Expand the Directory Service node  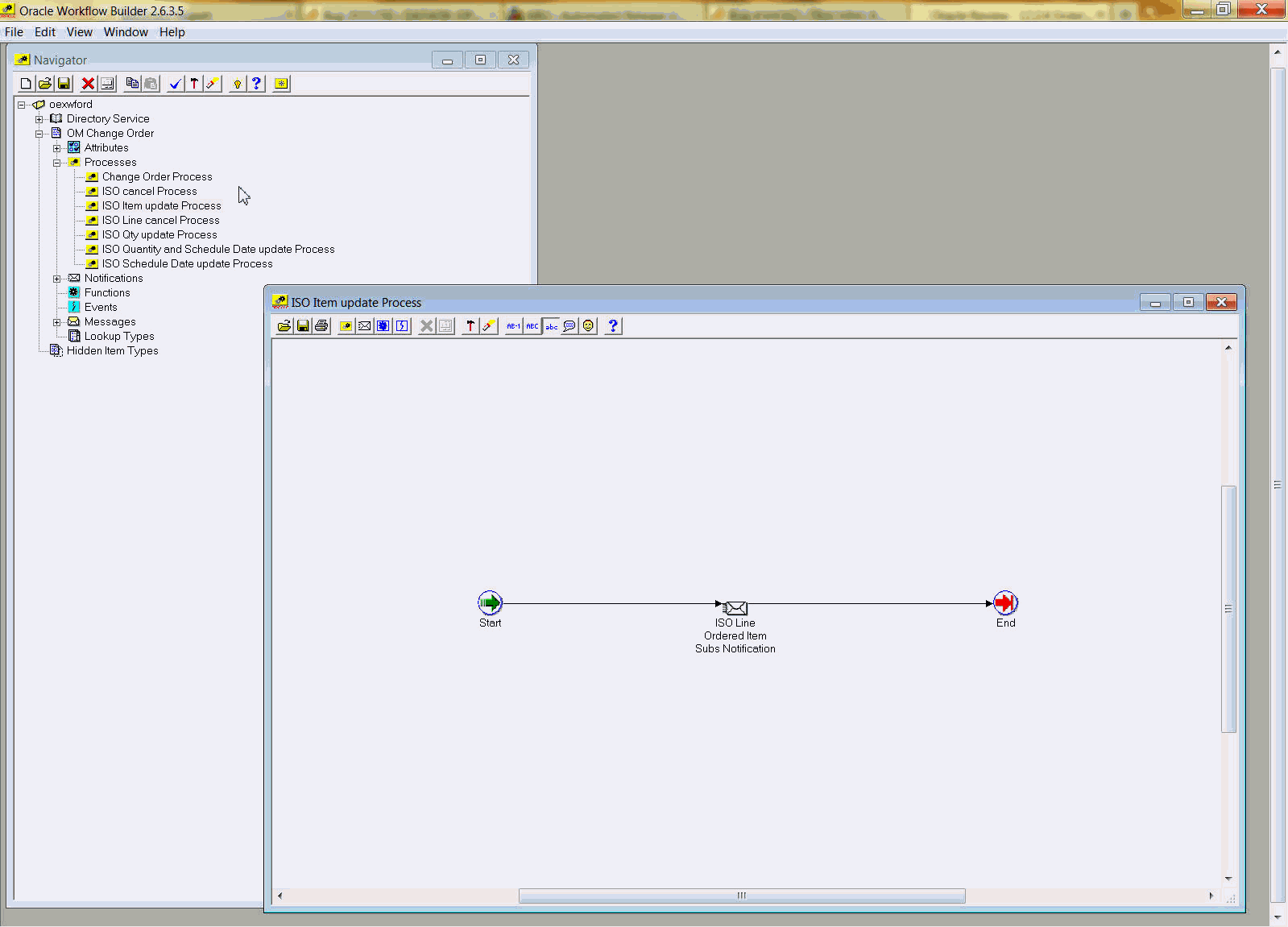[39, 119]
